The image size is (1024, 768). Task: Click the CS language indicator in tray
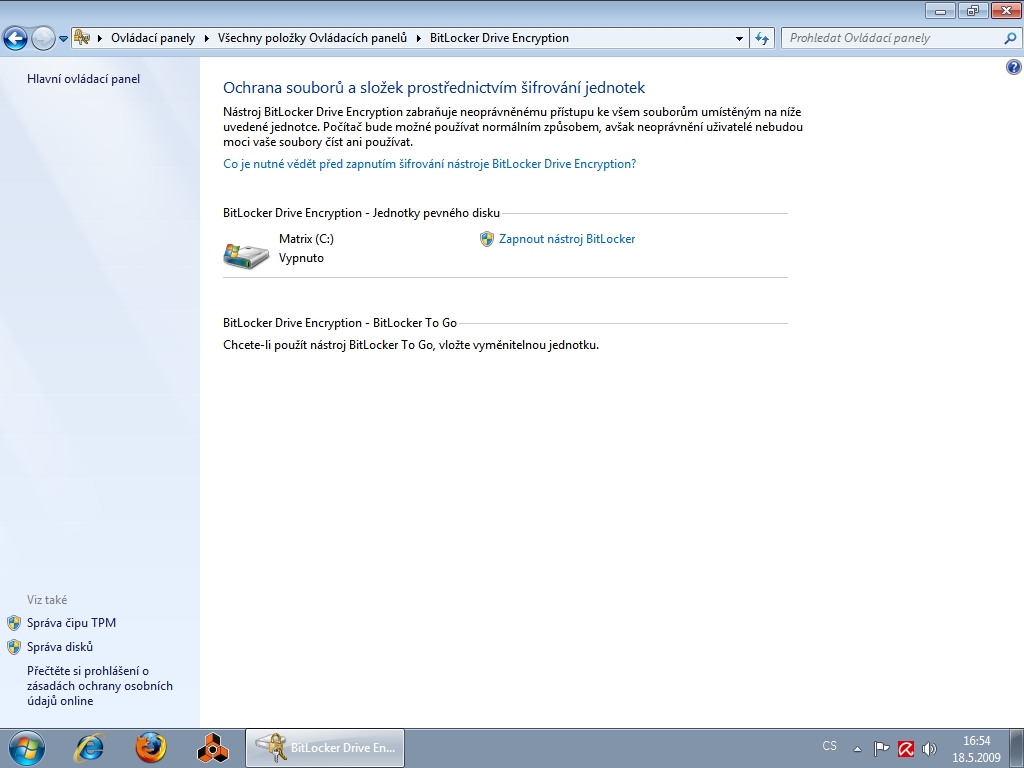829,746
